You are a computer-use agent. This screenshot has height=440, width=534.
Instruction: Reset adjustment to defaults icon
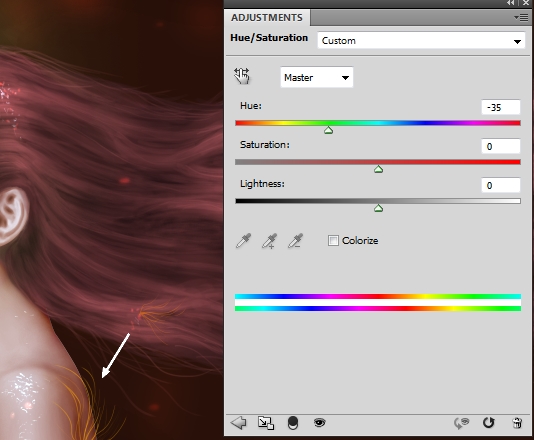click(488, 423)
